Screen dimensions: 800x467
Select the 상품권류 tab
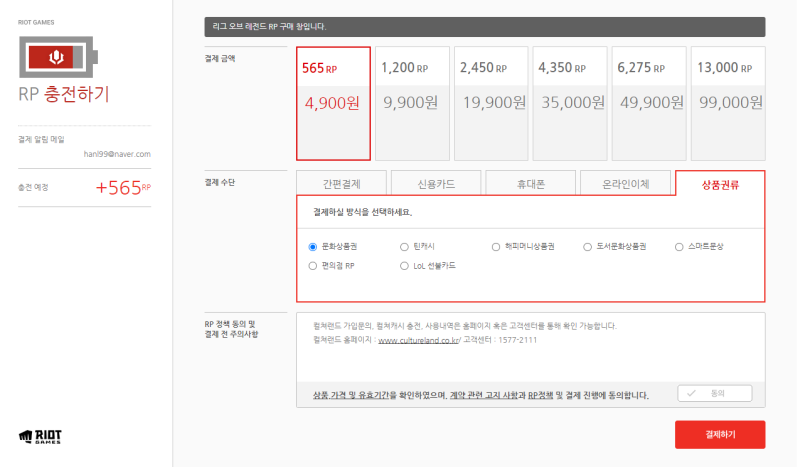[720, 184]
